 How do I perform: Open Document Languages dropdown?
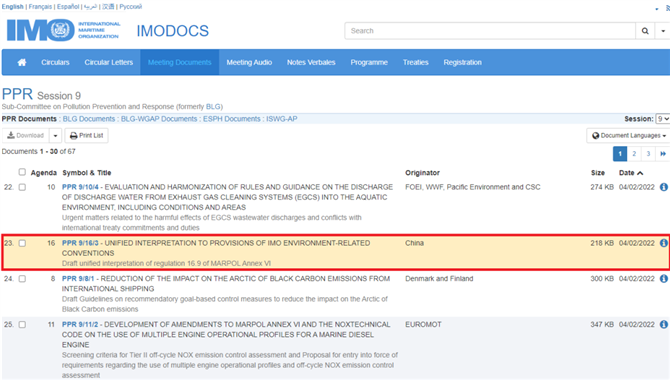click(629, 136)
